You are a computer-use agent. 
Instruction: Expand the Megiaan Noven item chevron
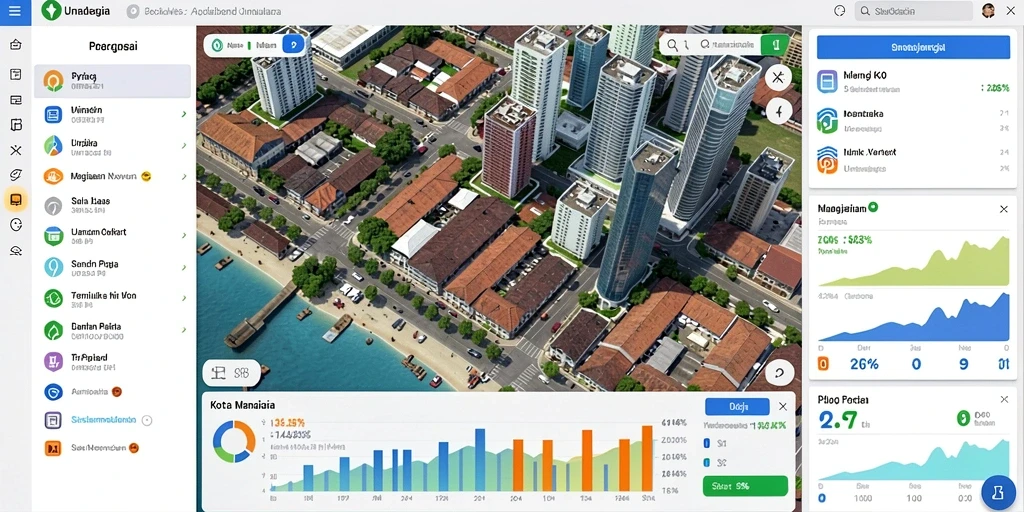184,176
